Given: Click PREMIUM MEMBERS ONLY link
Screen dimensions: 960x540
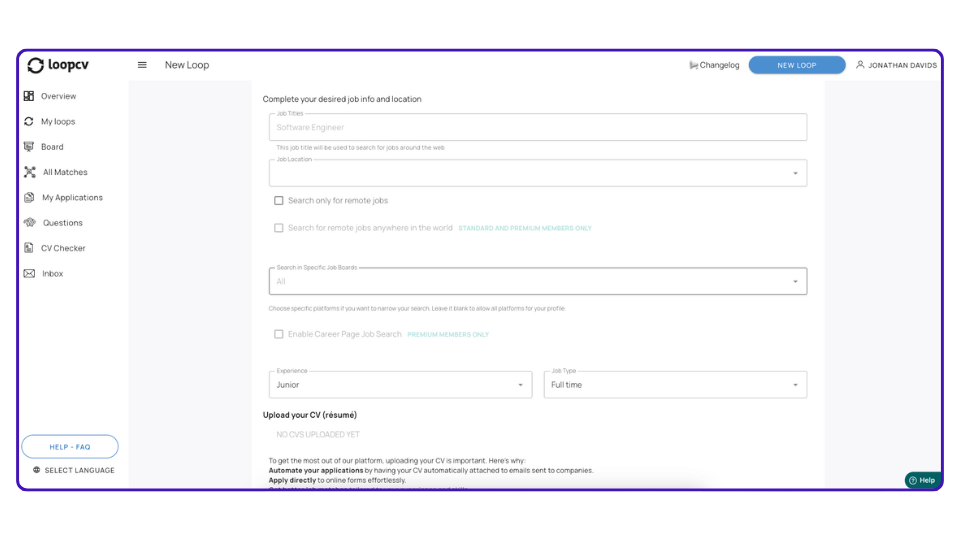Looking at the screenshot, I should pyautogui.click(x=448, y=335).
